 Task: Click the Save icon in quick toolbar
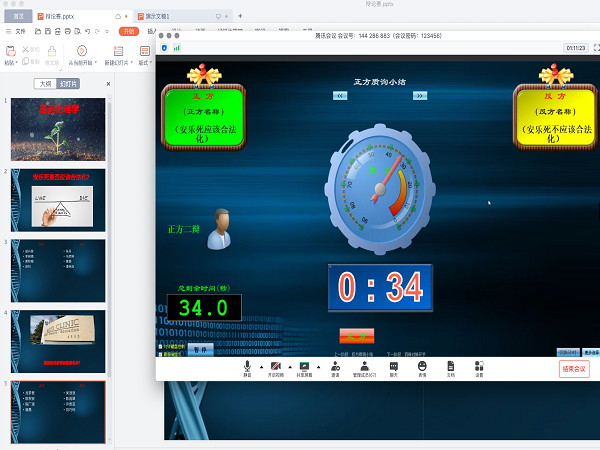click(x=48, y=31)
